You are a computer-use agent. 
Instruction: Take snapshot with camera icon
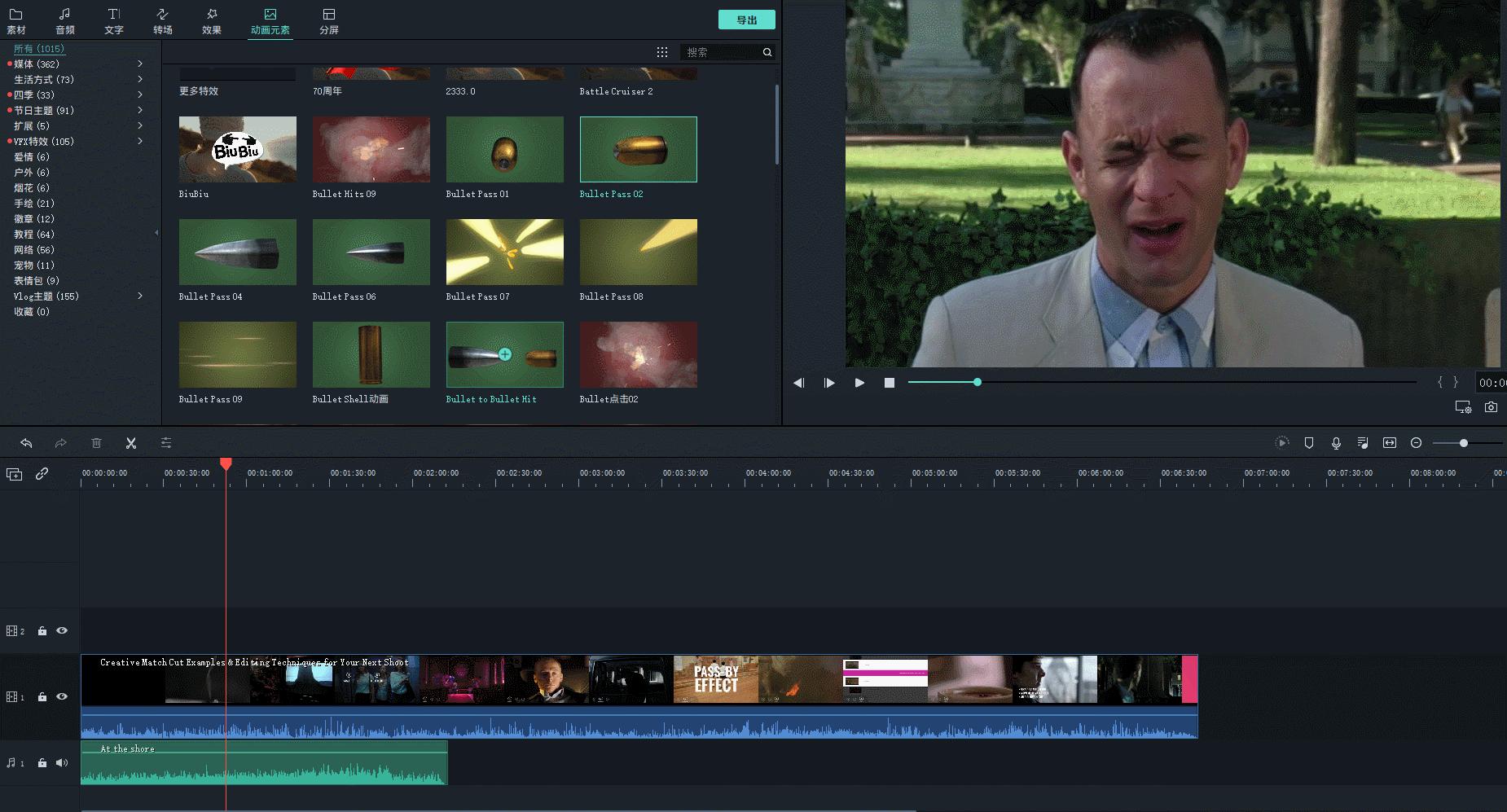pyautogui.click(x=1491, y=407)
